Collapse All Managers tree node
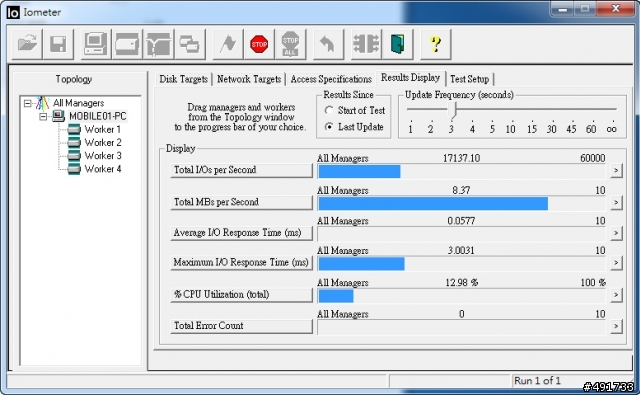 pyautogui.click(x=27, y=103)
